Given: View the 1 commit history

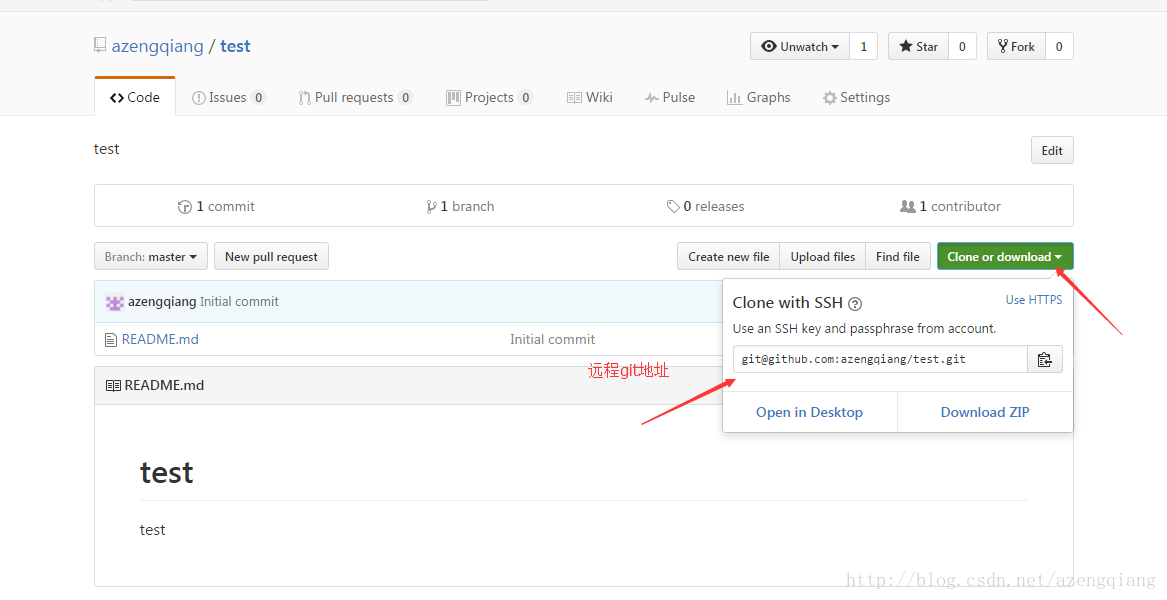Looking at the screenshot, I should click(x=217, y=206).
